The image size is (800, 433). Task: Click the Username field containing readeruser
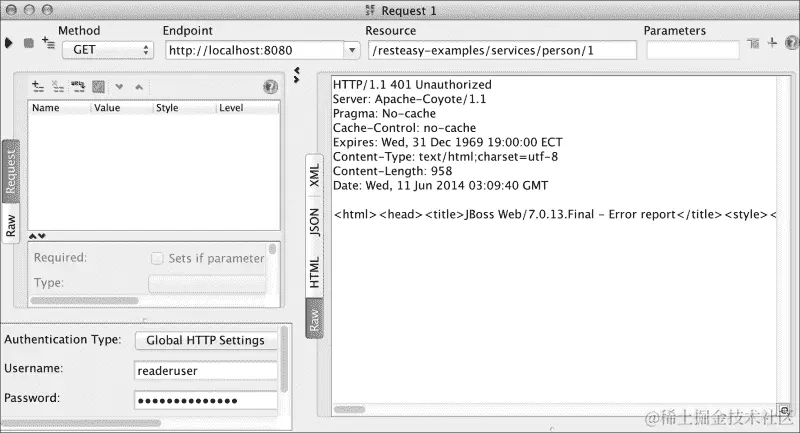206,371
